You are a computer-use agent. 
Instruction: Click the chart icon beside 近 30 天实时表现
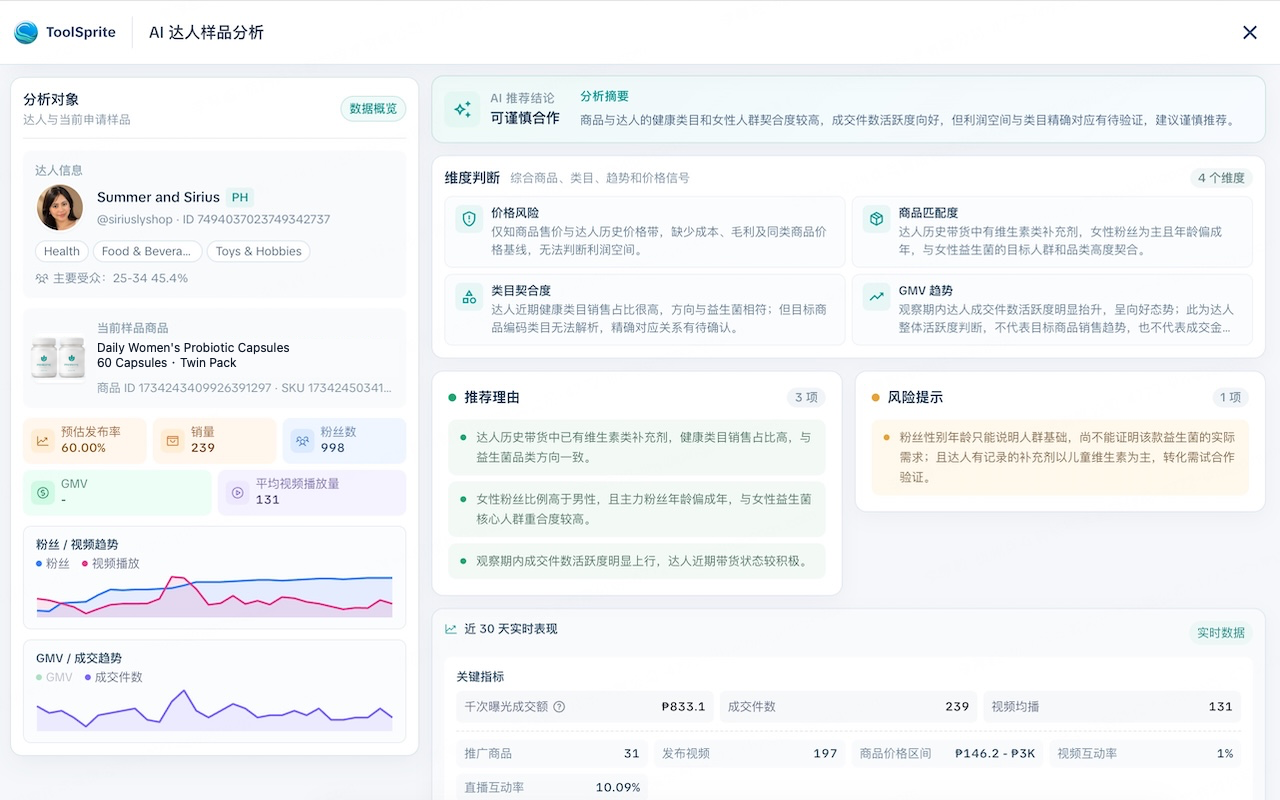coord(451,629)
